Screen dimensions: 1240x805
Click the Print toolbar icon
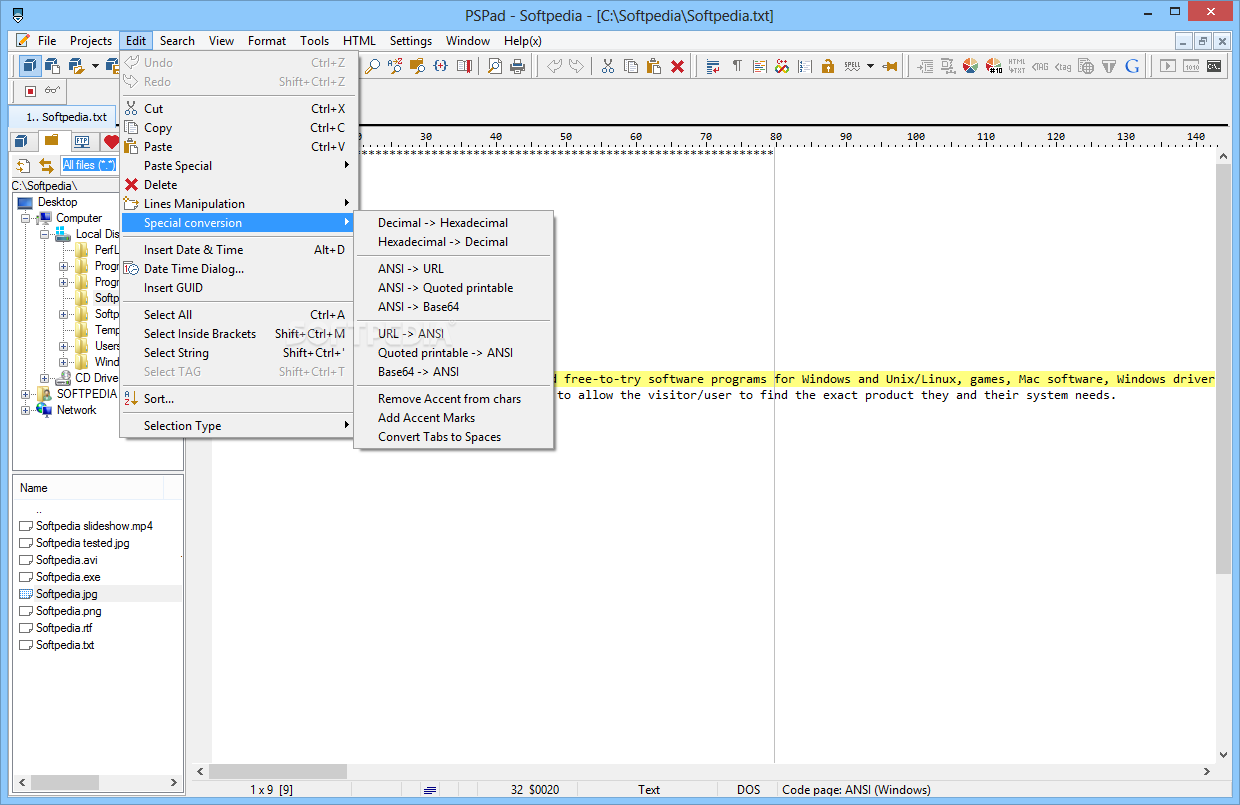(x=518, y=66)
